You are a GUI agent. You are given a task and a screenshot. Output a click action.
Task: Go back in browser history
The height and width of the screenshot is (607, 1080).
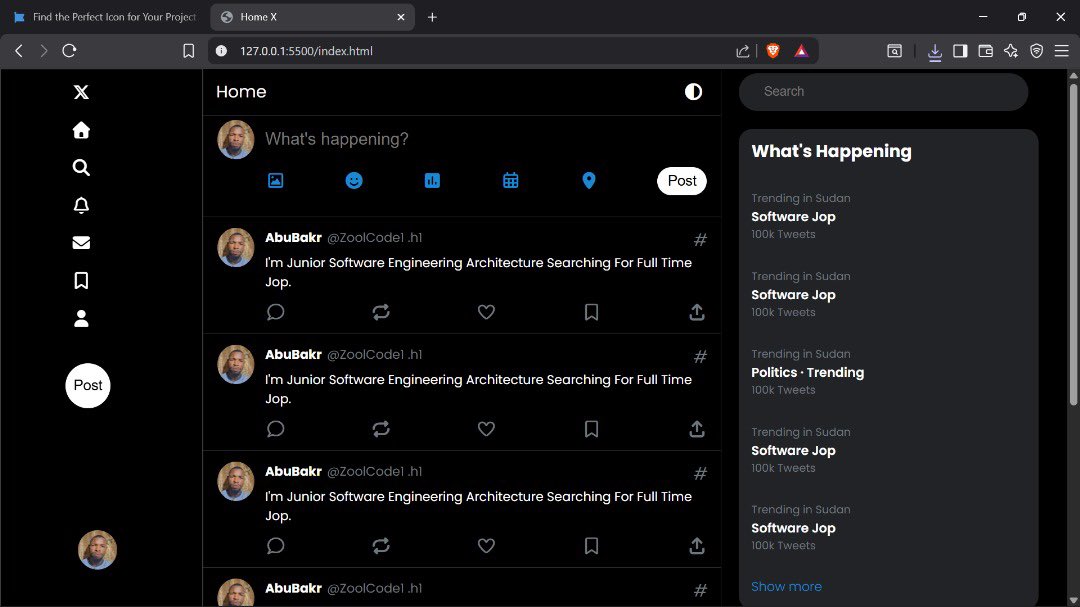pyautogui.click(x=19, y=50)
